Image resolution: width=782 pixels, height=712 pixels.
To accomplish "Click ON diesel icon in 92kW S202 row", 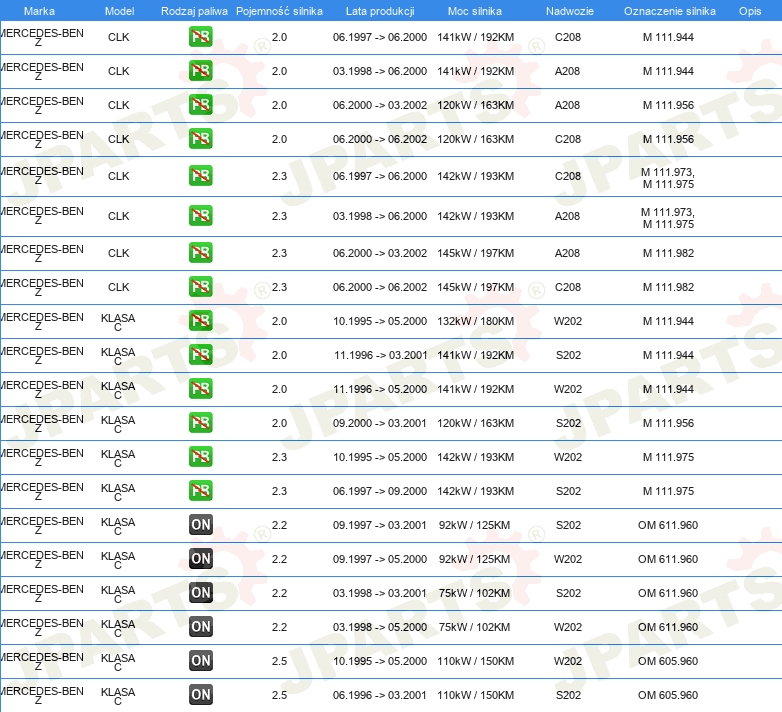I will [201, 525].
